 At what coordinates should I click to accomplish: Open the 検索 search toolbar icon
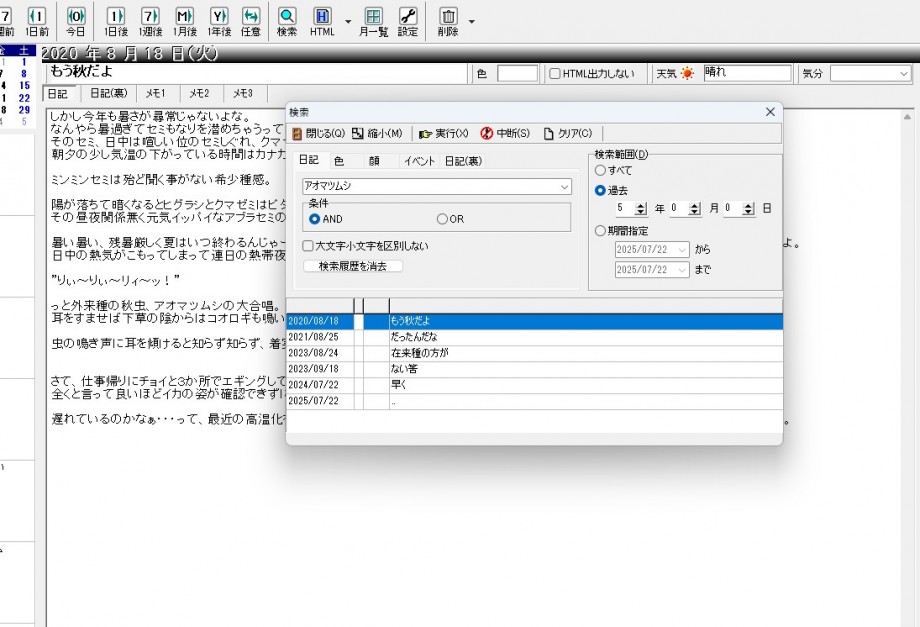click(287, 21)
